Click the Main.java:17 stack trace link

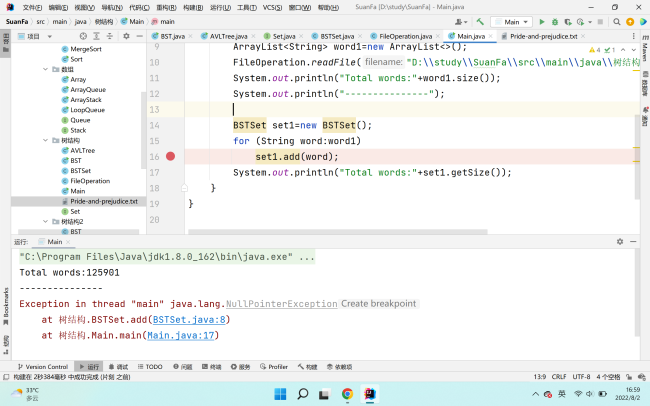(x=181, y=335)
